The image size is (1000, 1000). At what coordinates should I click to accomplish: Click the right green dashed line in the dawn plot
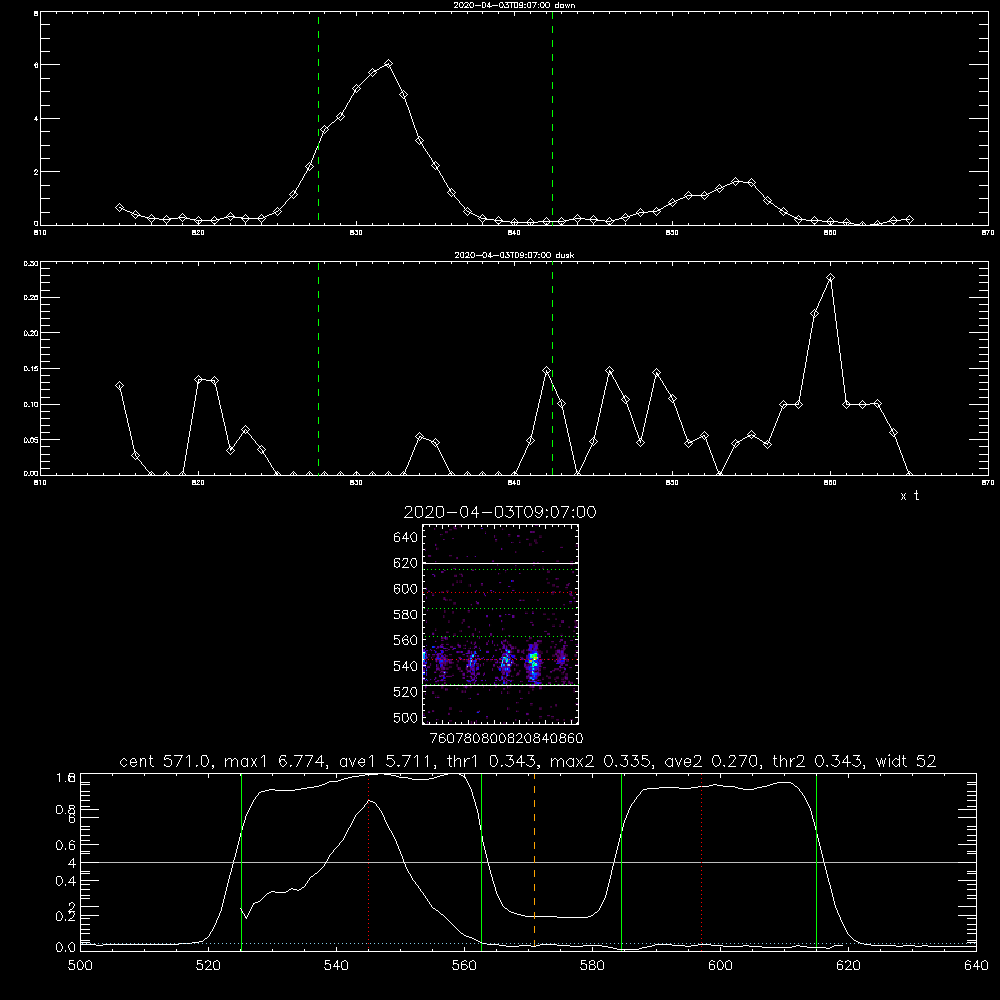click(552, 119)
